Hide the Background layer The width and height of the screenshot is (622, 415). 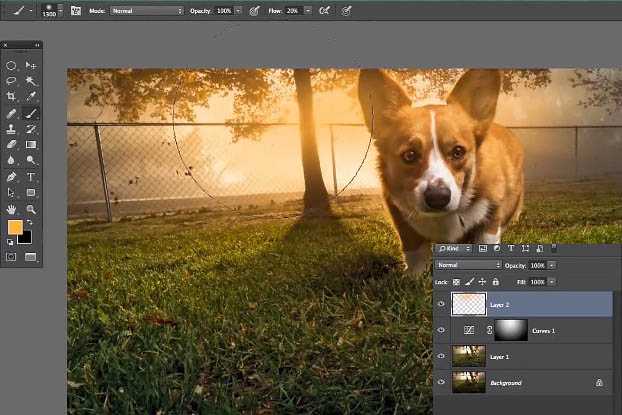442,382
